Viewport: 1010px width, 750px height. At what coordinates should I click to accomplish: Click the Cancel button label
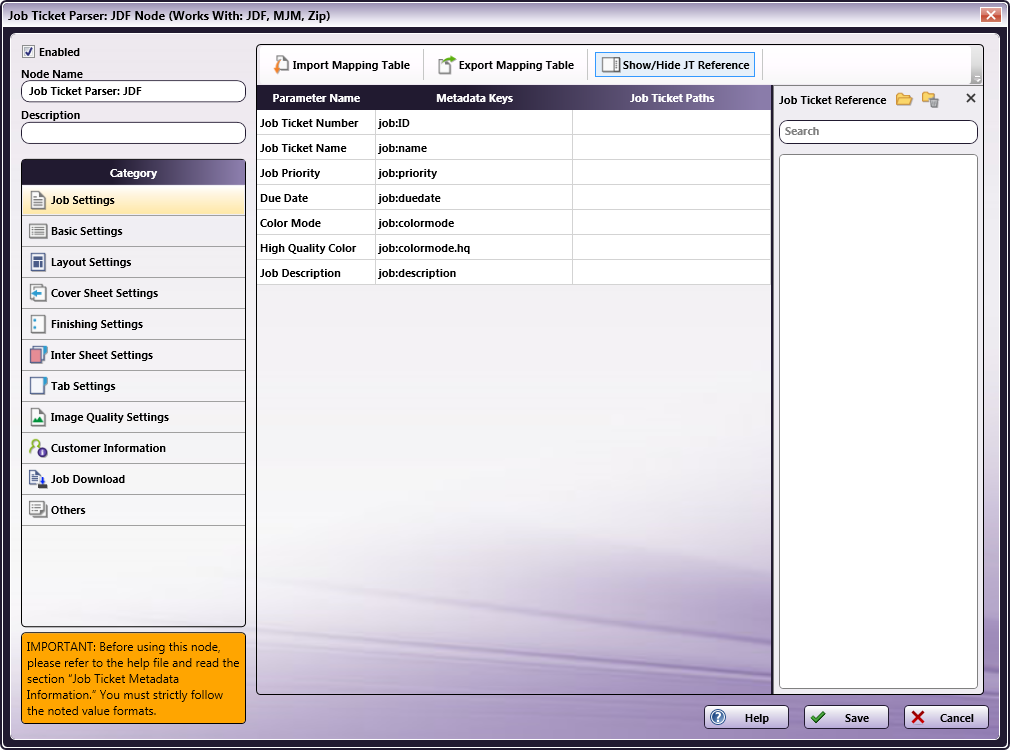tap(957, 718)
